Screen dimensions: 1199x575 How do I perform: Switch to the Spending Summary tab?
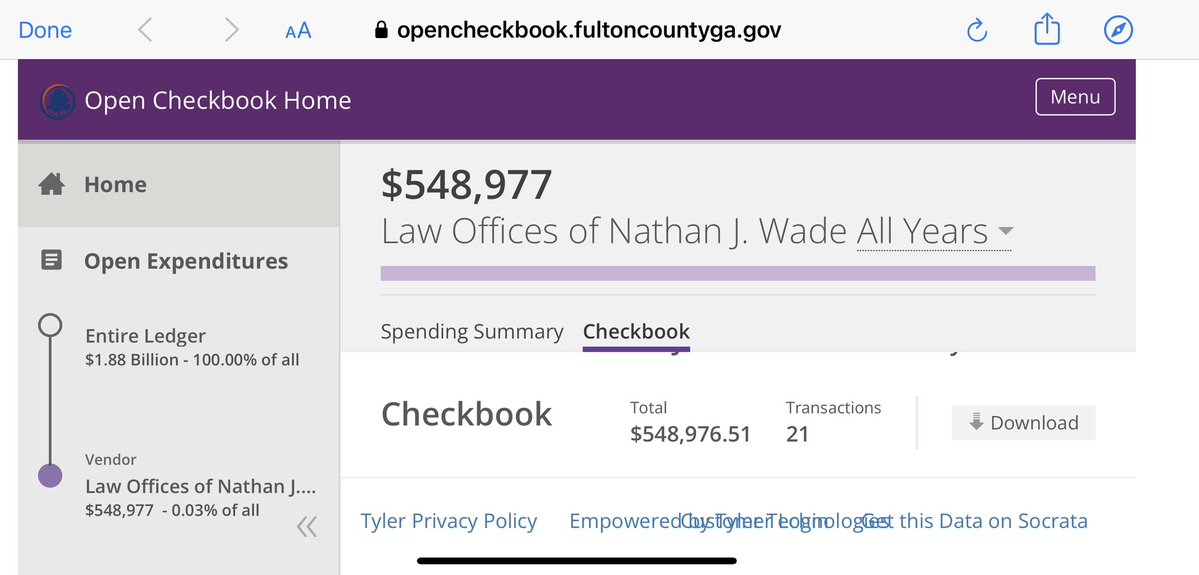coord(472,332)
